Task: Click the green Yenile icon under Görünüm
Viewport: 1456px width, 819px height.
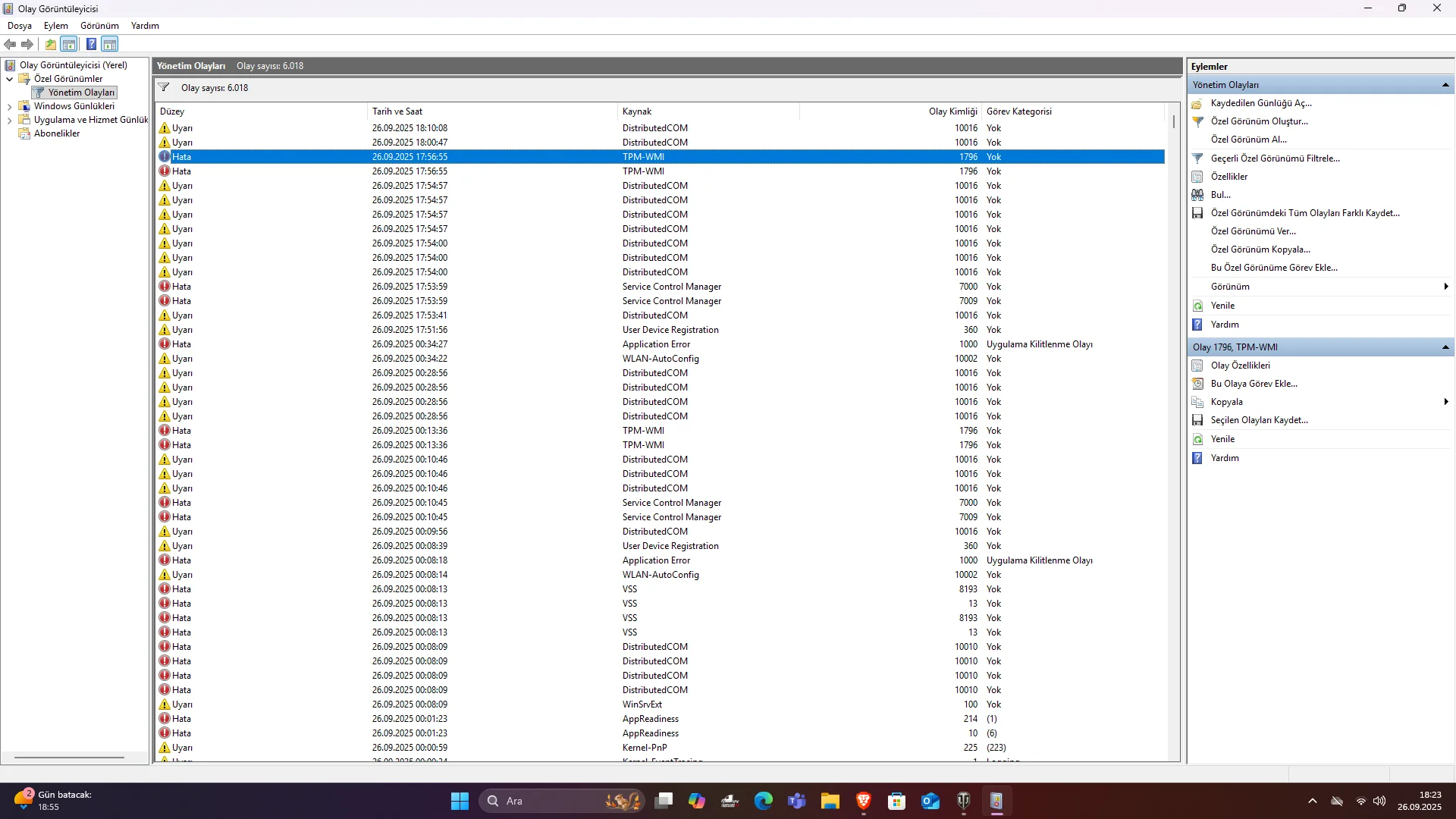Action: [x=1197, y=306]
